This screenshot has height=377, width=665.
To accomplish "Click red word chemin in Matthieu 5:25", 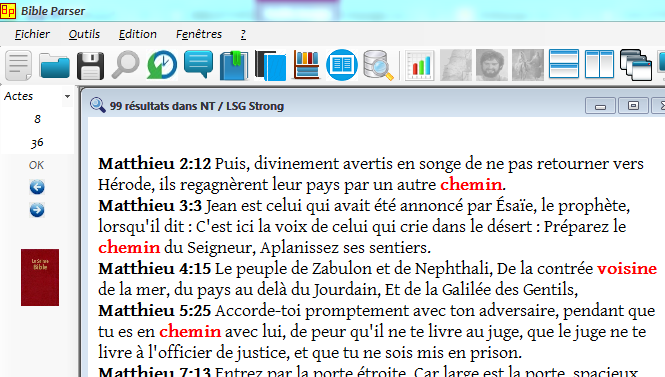I will (190, 332).
